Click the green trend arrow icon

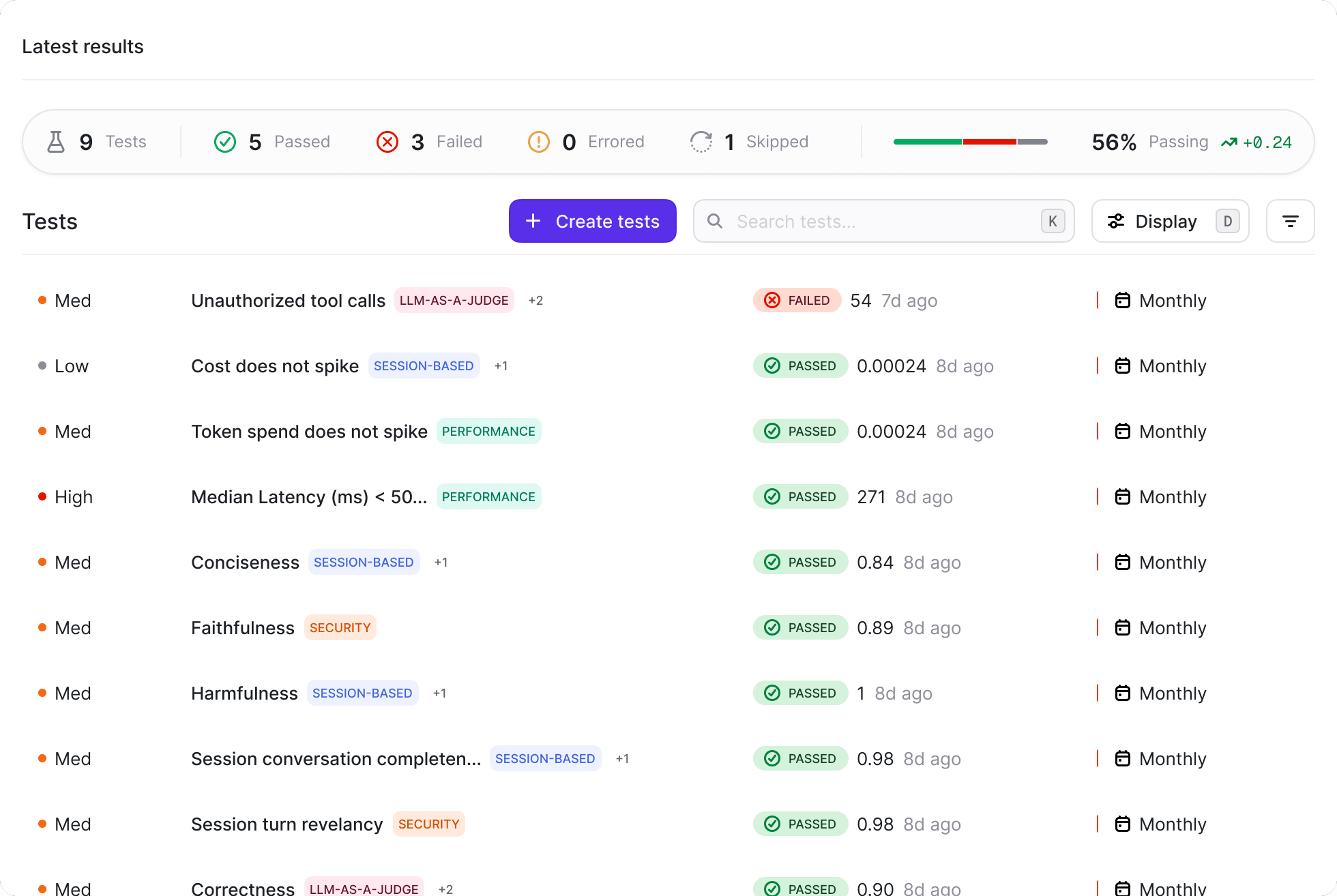(x=1229, y=143)
